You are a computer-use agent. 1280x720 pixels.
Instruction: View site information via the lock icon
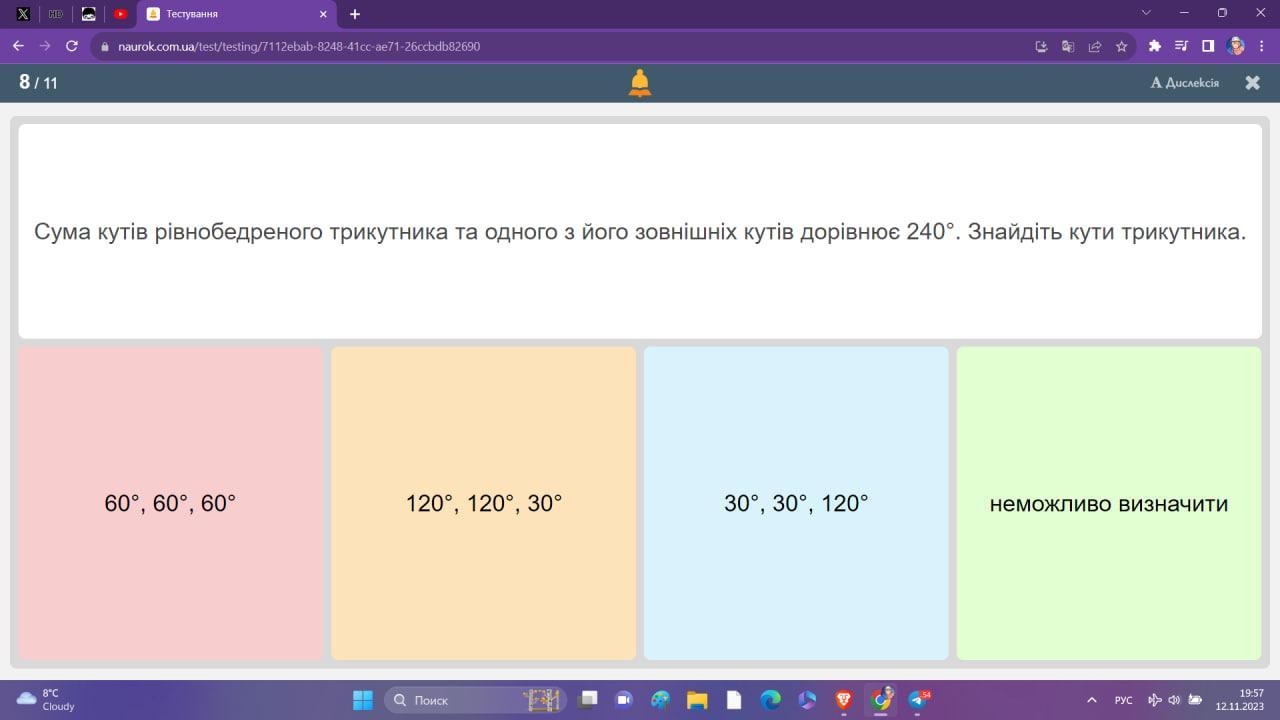[x=104, y=46]
